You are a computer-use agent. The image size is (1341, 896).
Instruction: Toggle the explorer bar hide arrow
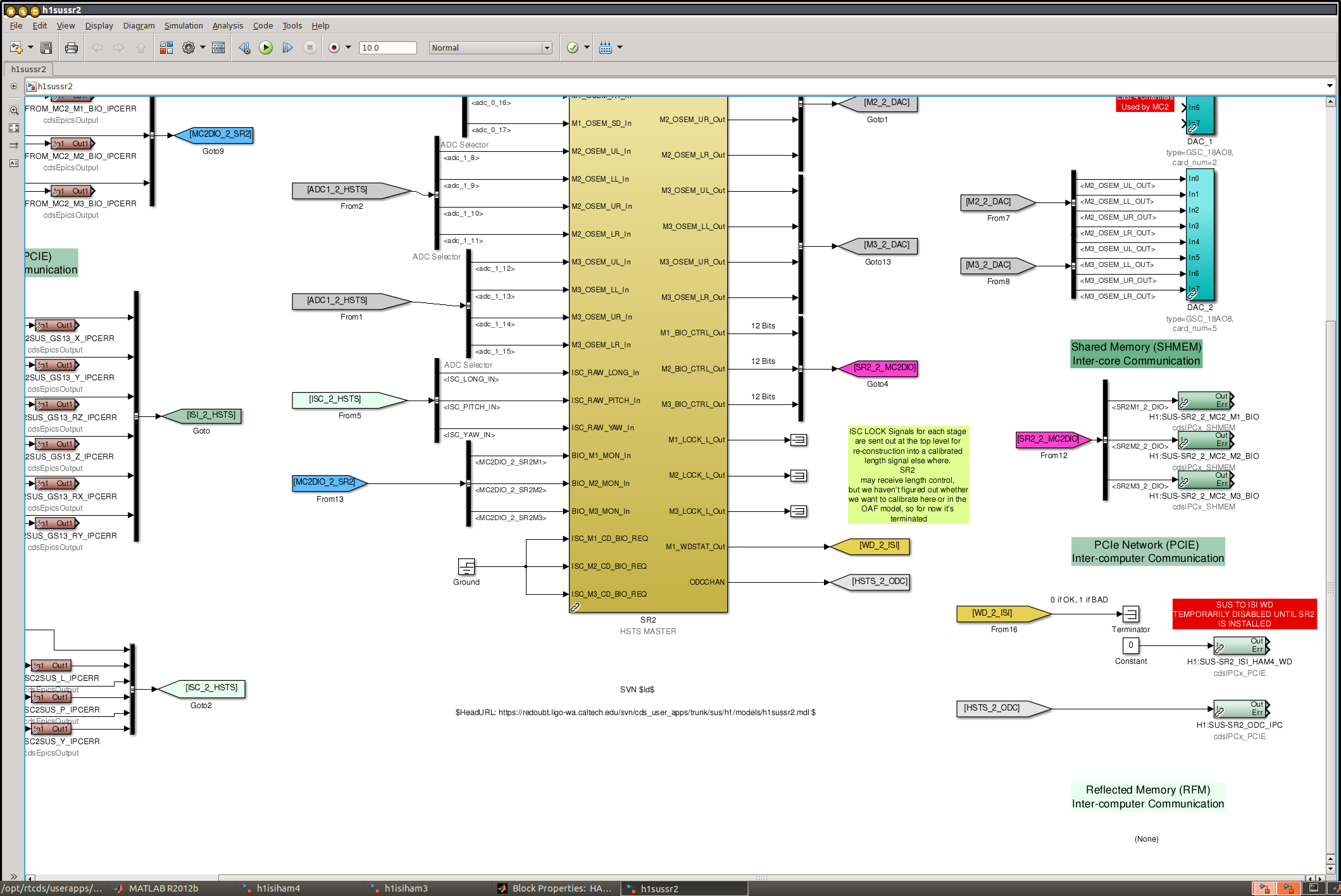(14, 86)
